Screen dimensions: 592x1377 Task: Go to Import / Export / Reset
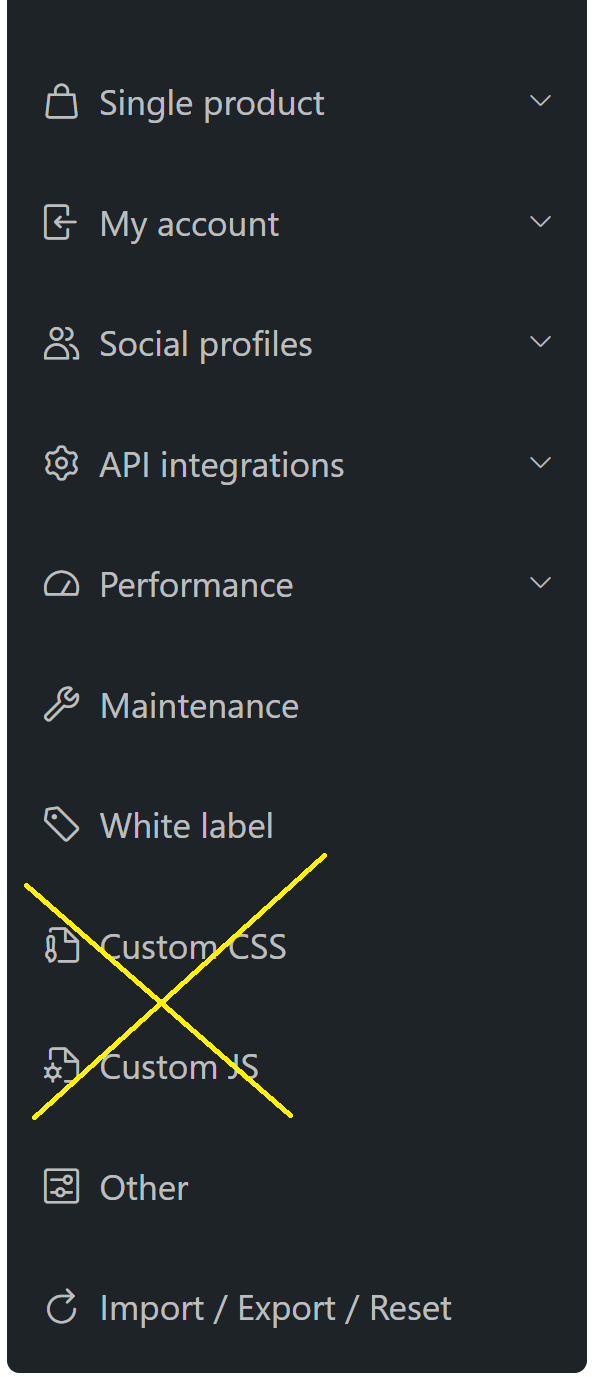click(297, 1308)
